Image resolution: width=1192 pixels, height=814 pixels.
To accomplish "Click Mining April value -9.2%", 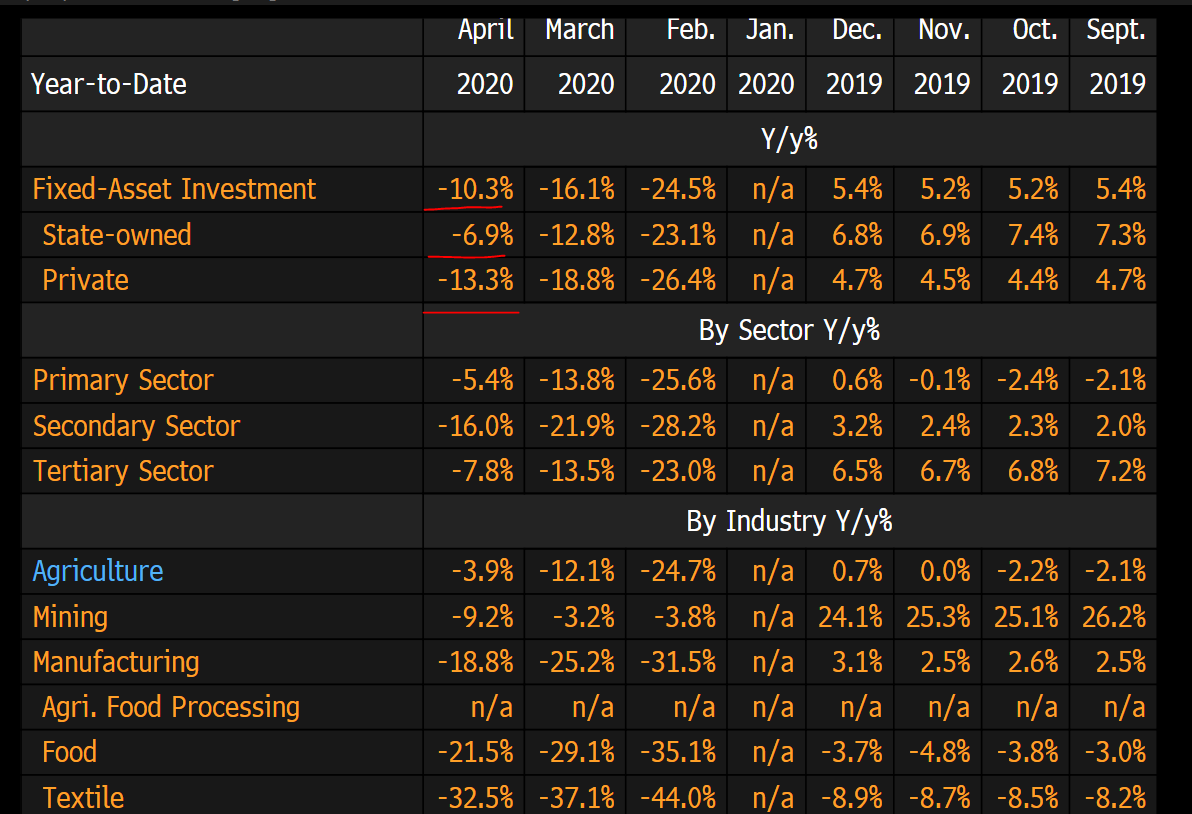I will point(483,616).
